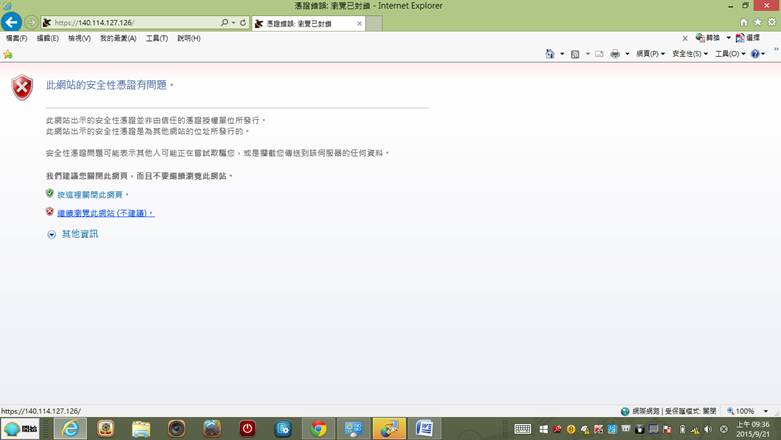Viewport: 781px width, 440px height.
Task: Open the File Explorer folder on taskbar
Action: [x=141, y=429]
